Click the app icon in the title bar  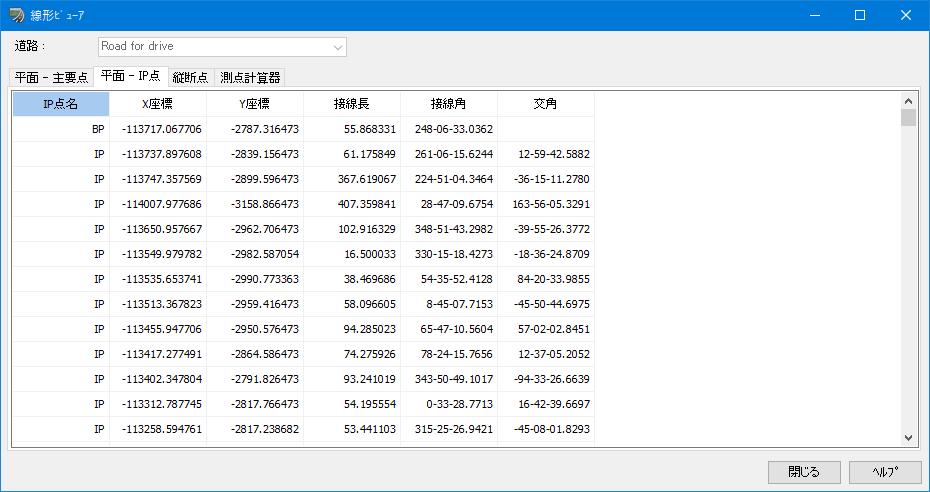[16, 15]
